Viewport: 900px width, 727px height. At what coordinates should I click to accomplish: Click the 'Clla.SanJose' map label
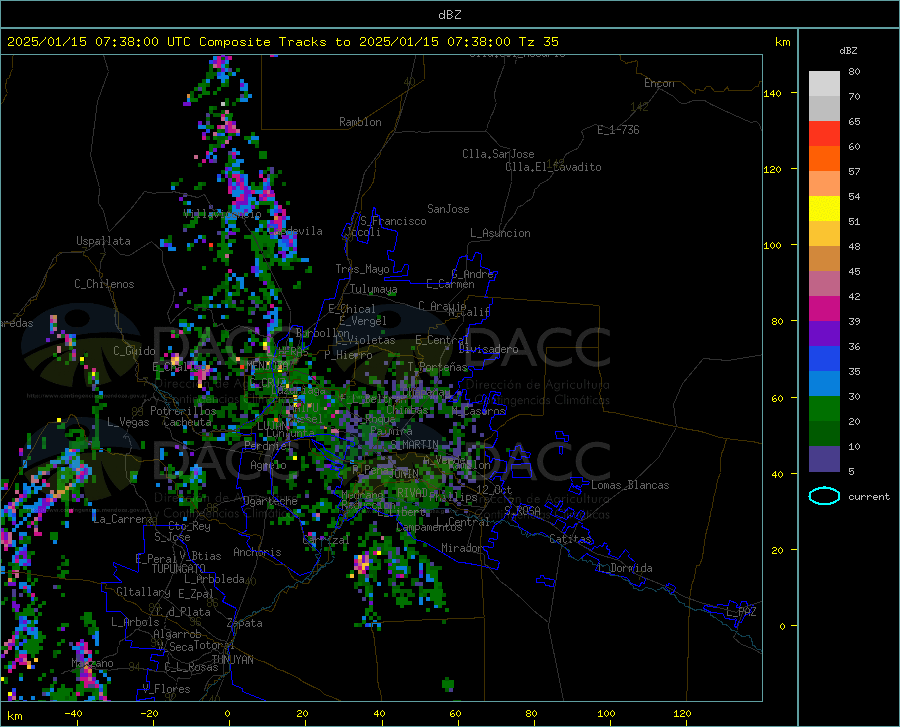[x=498, y=154]
